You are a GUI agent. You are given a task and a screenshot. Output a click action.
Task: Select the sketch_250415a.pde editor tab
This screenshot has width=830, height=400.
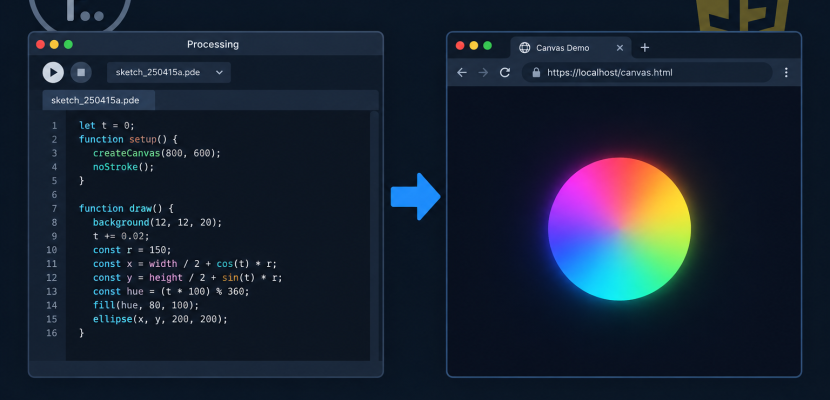(x=98, y=100)
